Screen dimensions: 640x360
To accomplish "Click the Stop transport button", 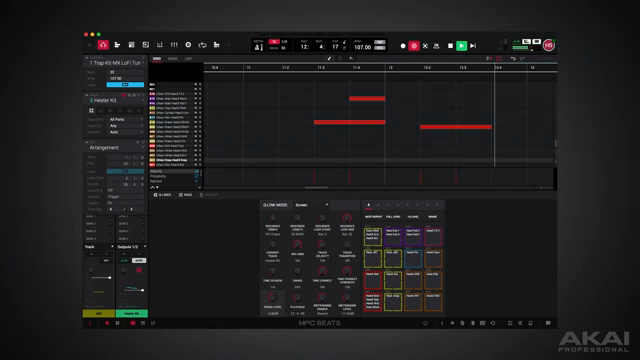I will (450, 46).
